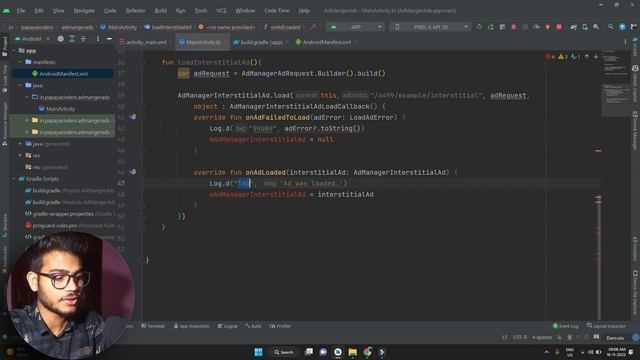640x360 pixels.
Task: Click the red Stop icon
Action: click(x=559, y=27)
